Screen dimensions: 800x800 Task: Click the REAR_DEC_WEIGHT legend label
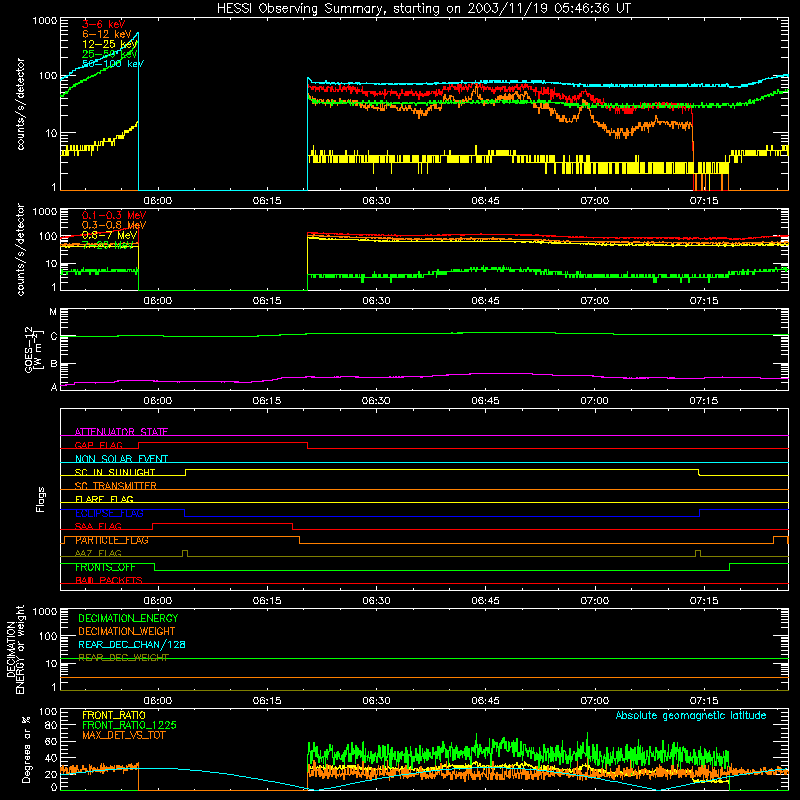pyautogui.click(x=123, y=657)
